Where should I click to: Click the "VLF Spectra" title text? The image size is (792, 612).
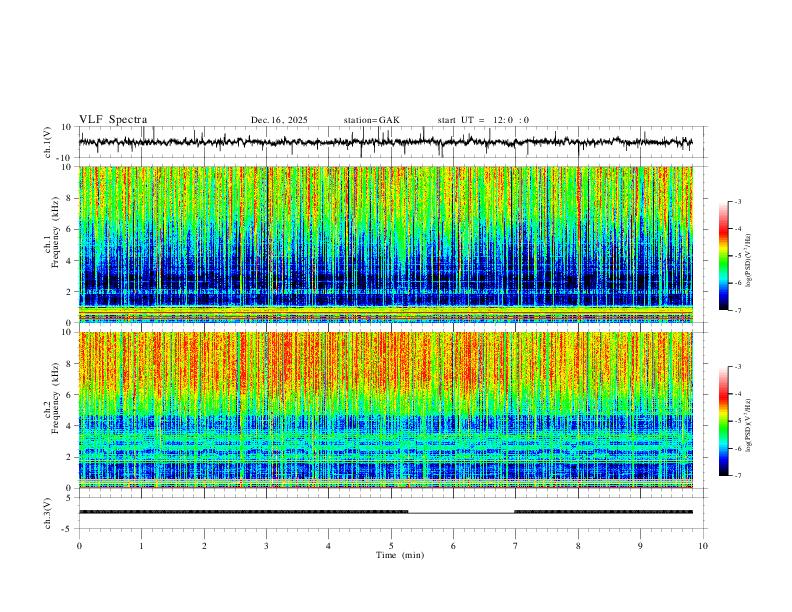click(113, 120)
